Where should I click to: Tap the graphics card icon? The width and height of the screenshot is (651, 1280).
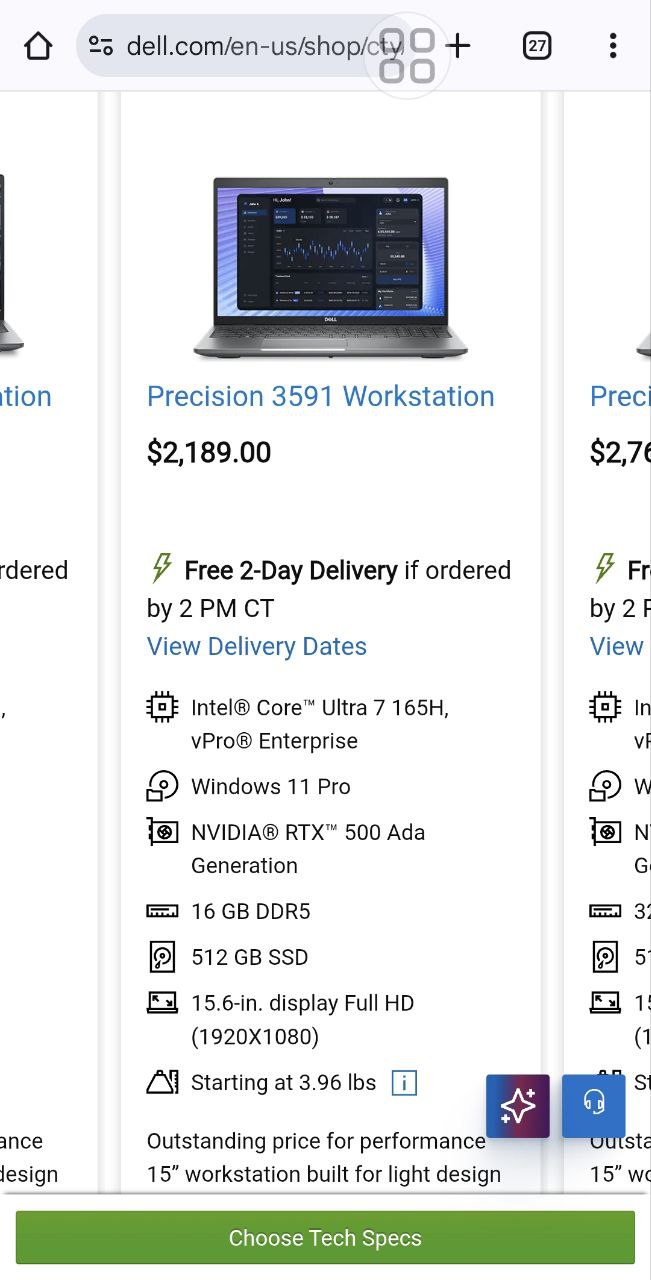pos(162,832)
